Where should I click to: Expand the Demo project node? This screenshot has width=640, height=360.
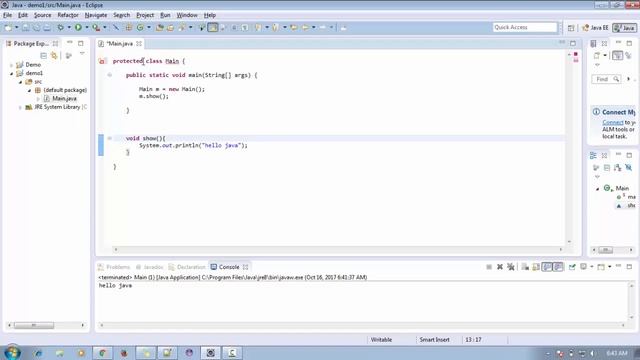tap(11, 65)
